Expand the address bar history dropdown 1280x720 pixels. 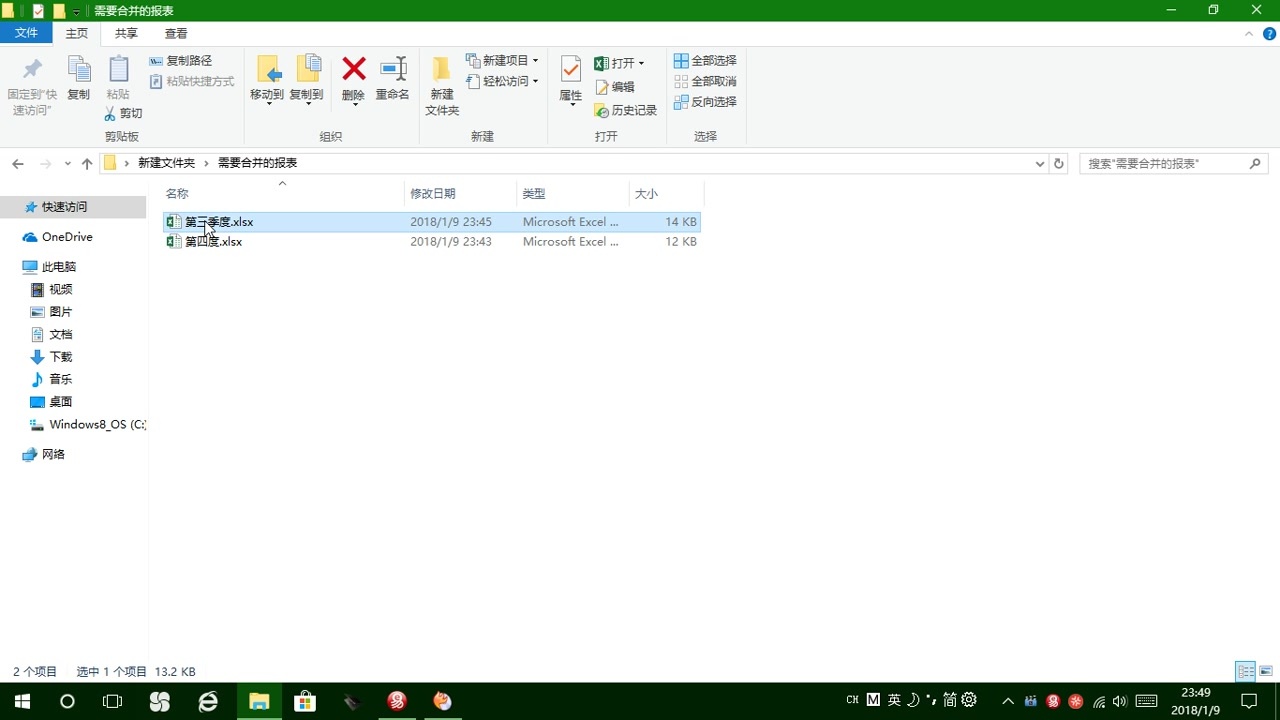[1040, 163]
